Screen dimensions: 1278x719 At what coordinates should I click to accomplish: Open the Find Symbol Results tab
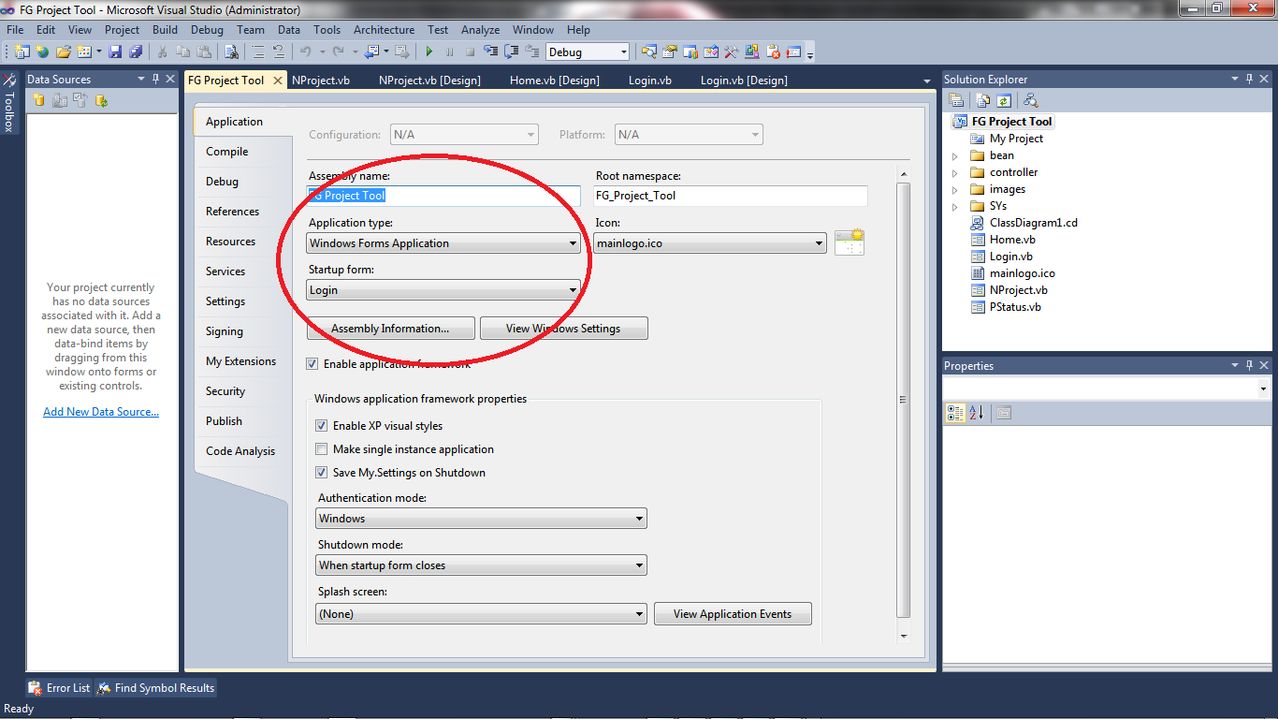pos(156,688)
